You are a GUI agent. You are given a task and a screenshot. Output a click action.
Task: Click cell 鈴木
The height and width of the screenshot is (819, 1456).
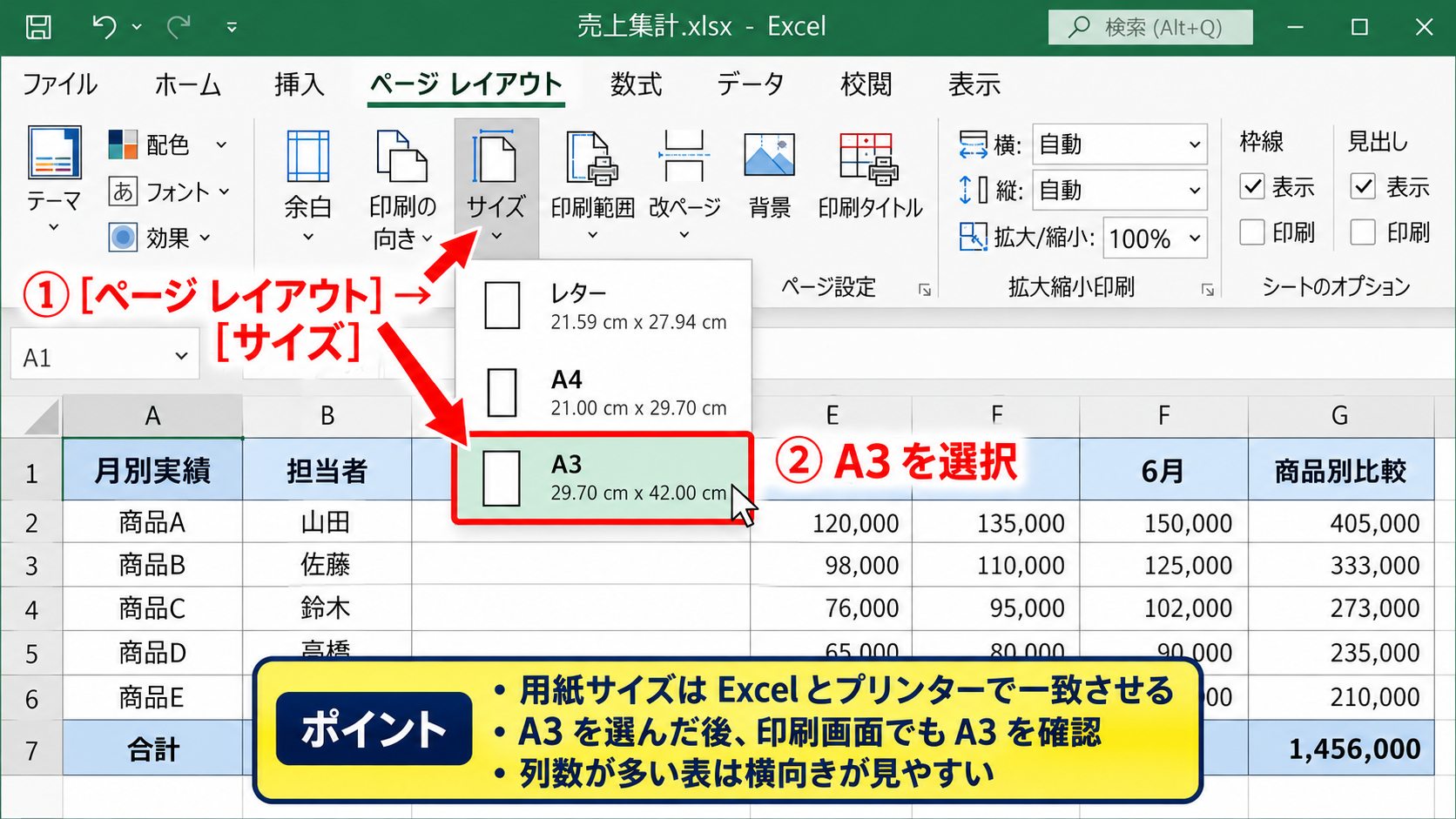[x=327, y=608]
